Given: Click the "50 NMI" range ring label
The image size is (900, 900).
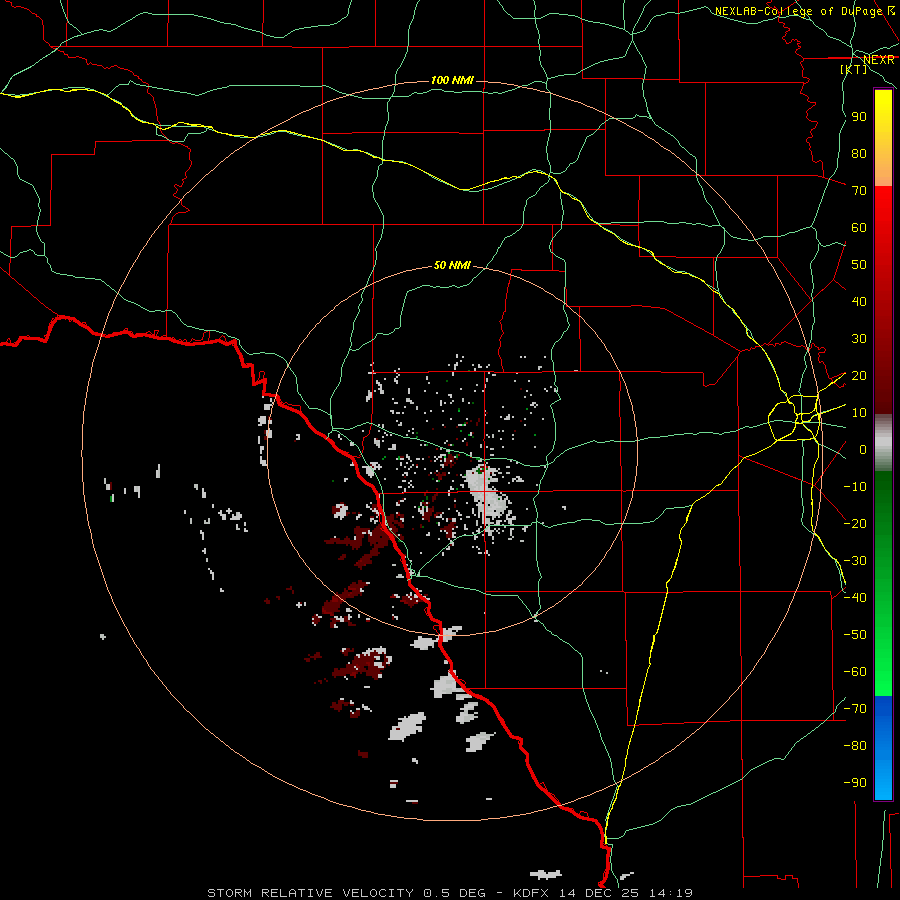Looking at the screenshot, I should pyautogui.click(x=452, y=265).
